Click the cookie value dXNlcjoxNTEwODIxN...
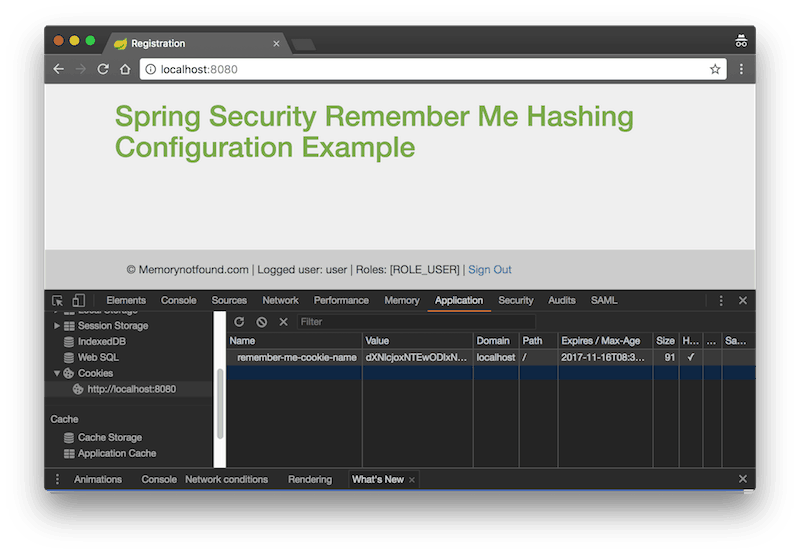800x554 pixels. click(x=416, y=358)
